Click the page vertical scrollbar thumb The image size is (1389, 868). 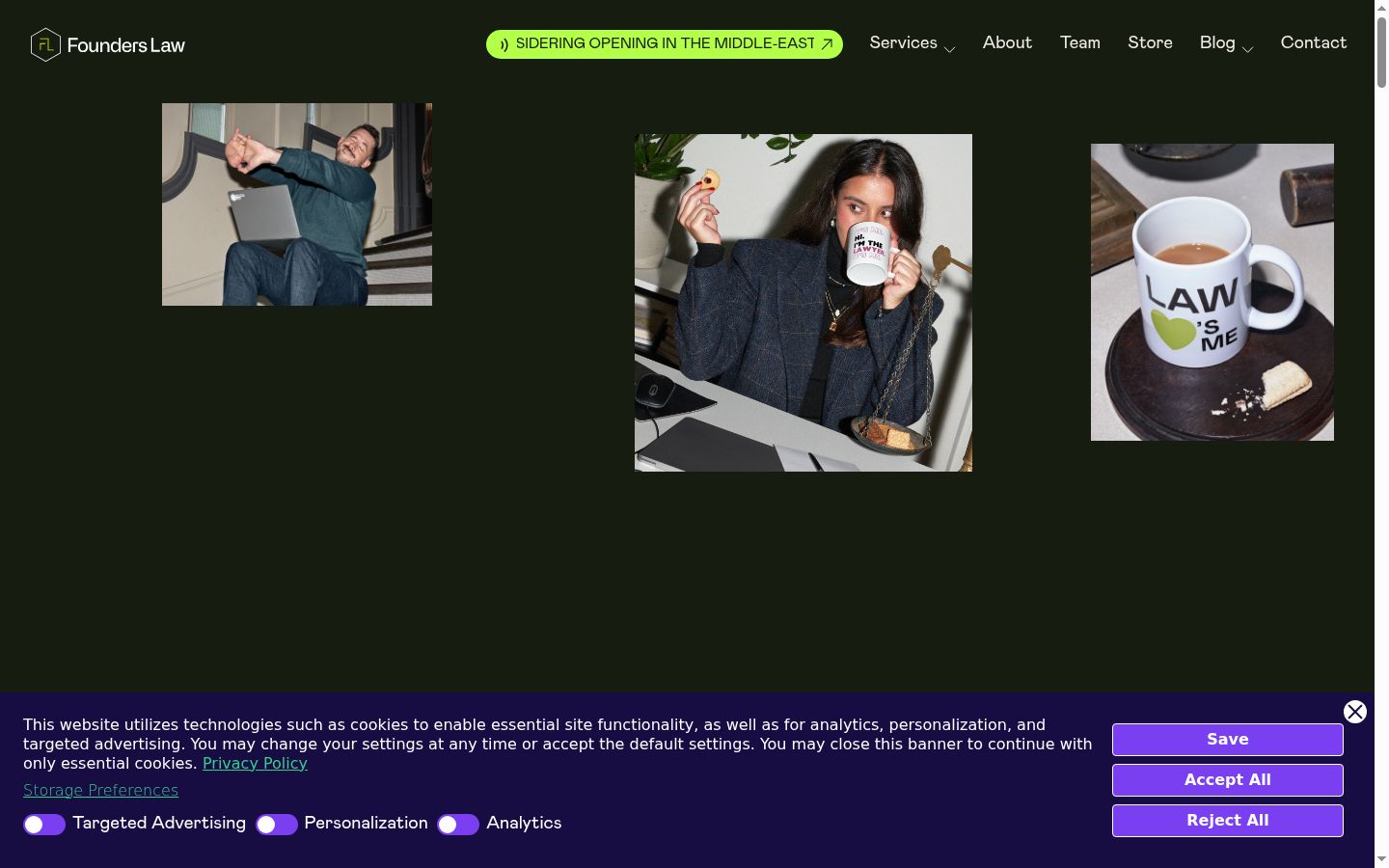click(1381, 53)
